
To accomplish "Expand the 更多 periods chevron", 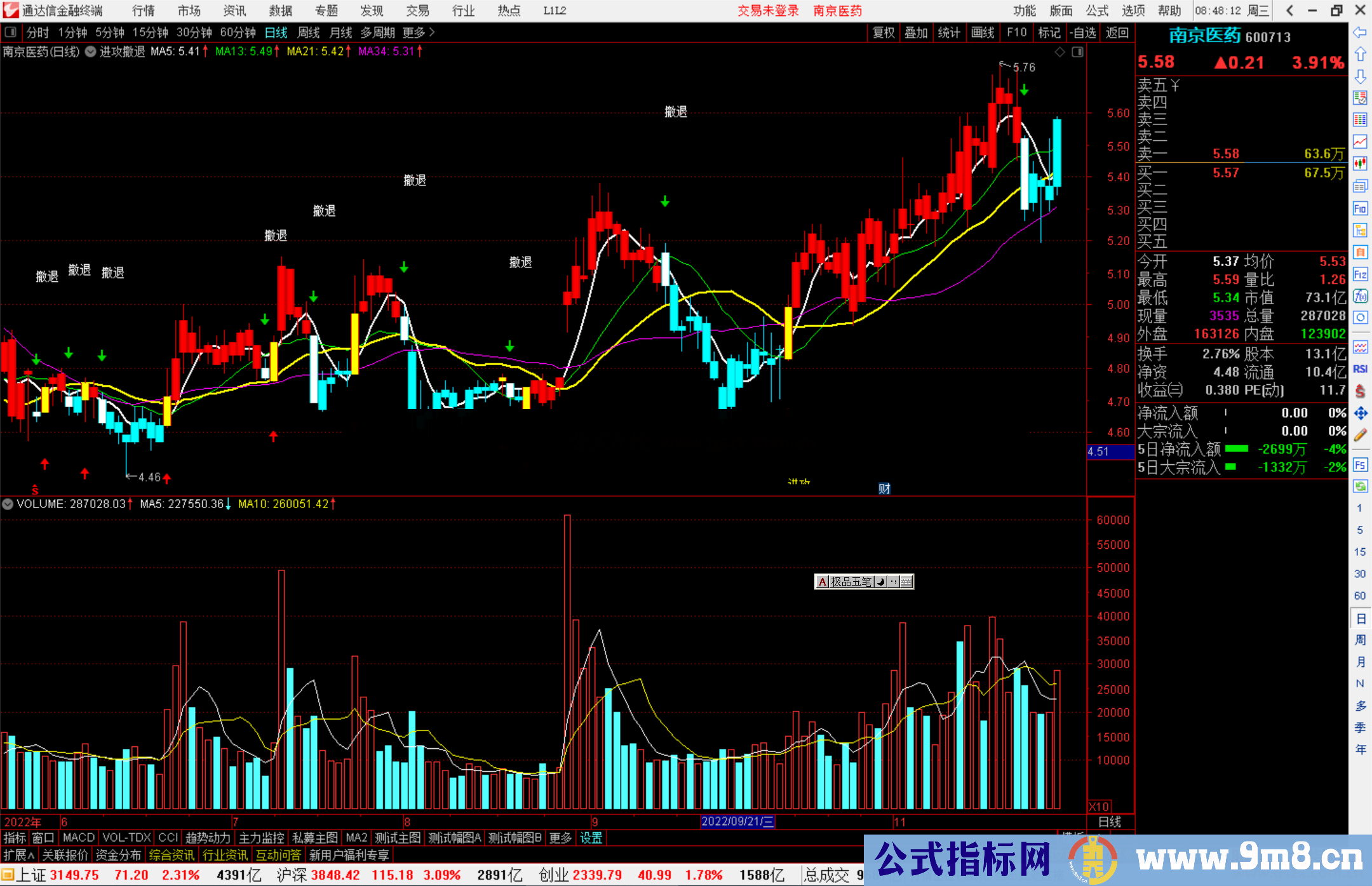I will [x=432, y=32].
